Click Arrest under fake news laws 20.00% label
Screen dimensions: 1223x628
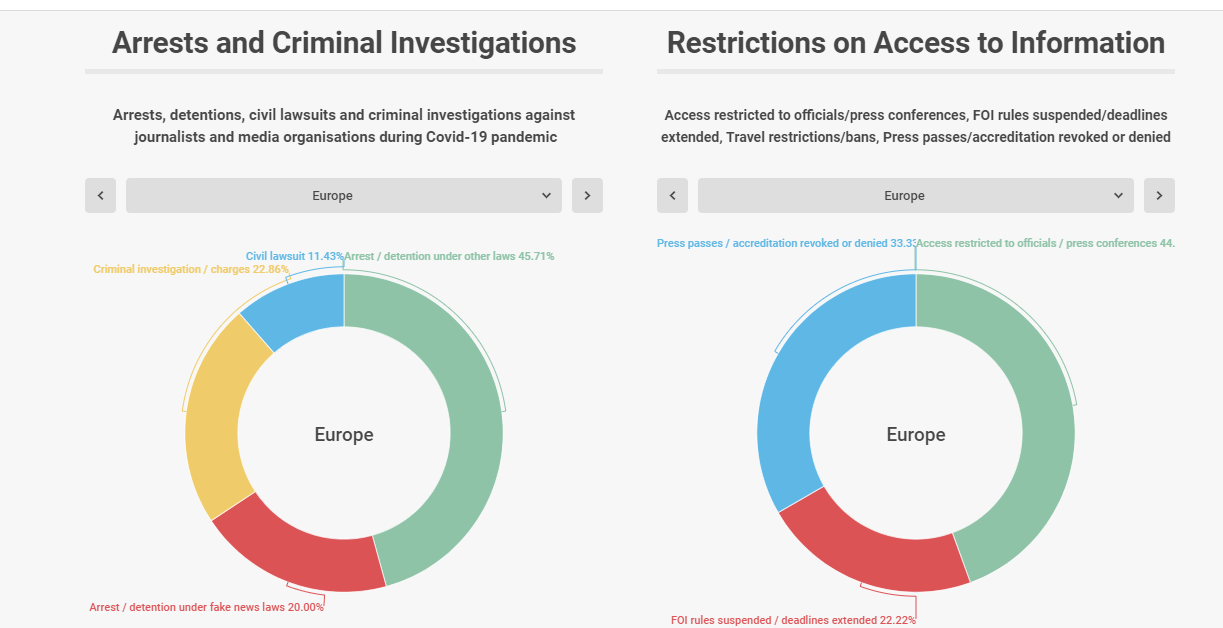point(206,607)
